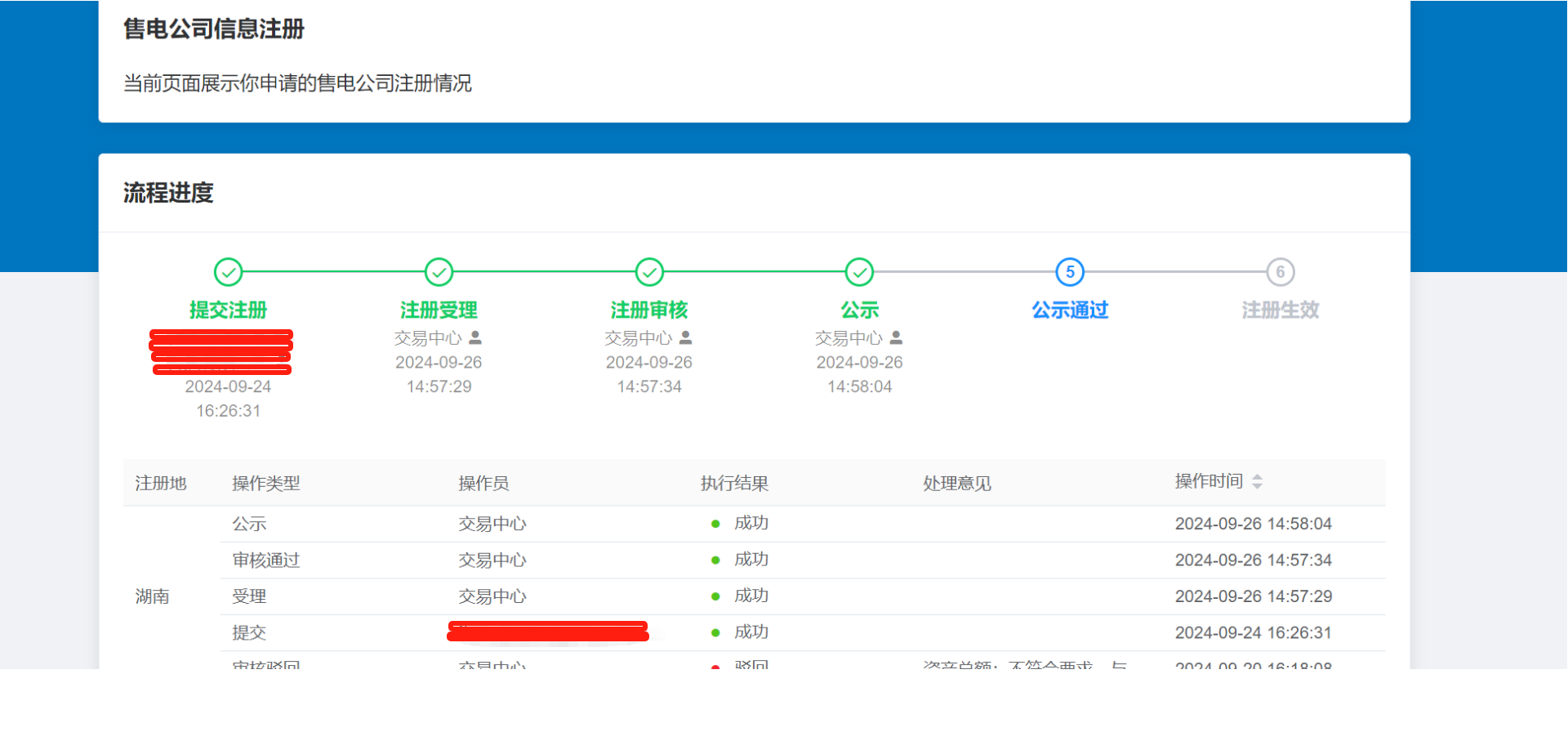Click the 提交注册 step checkmark circle

[228, 272]
